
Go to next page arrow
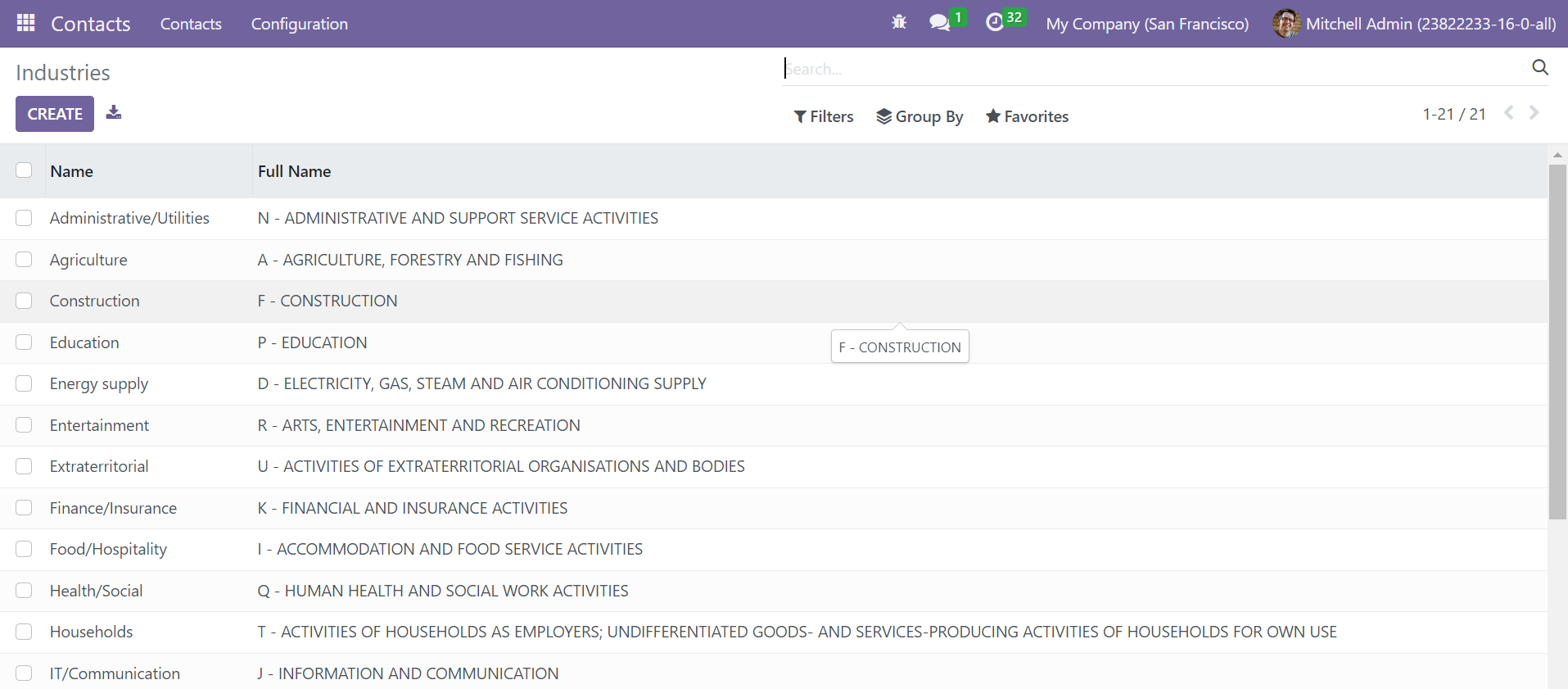1534,113
